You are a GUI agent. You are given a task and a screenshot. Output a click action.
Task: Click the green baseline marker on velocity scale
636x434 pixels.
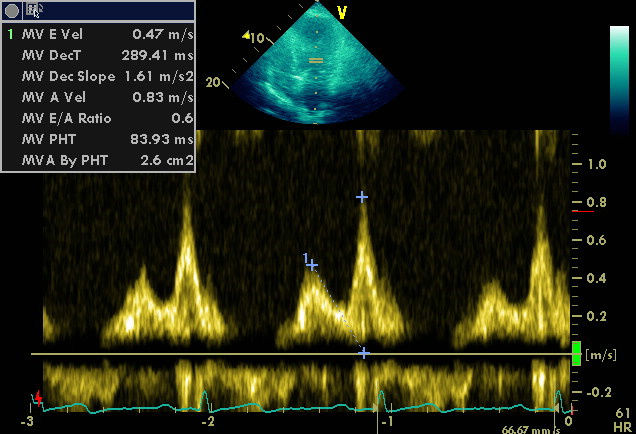pos(576,353)
